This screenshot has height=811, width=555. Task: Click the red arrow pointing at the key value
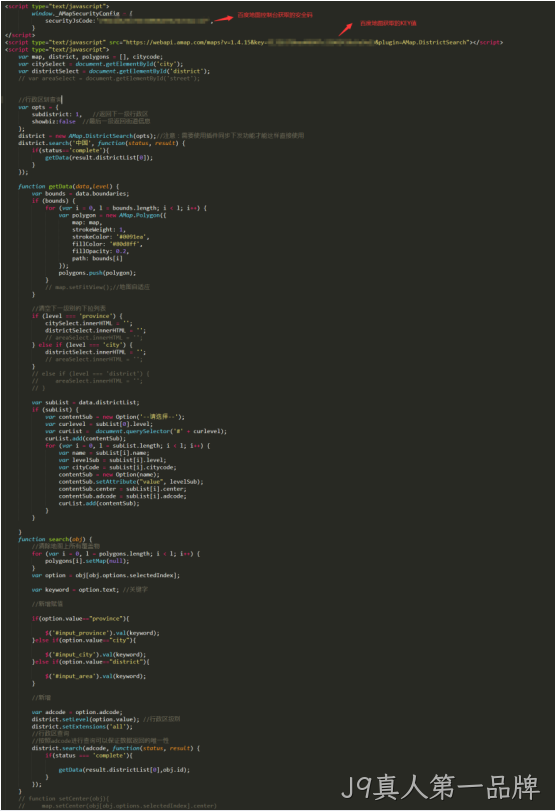(x=346, y=28)
